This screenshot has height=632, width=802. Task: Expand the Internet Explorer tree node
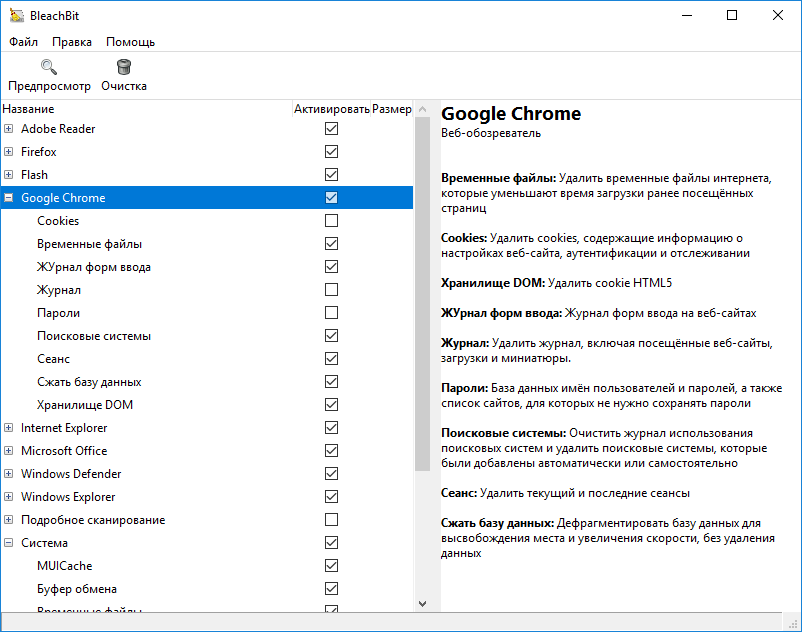9,428
